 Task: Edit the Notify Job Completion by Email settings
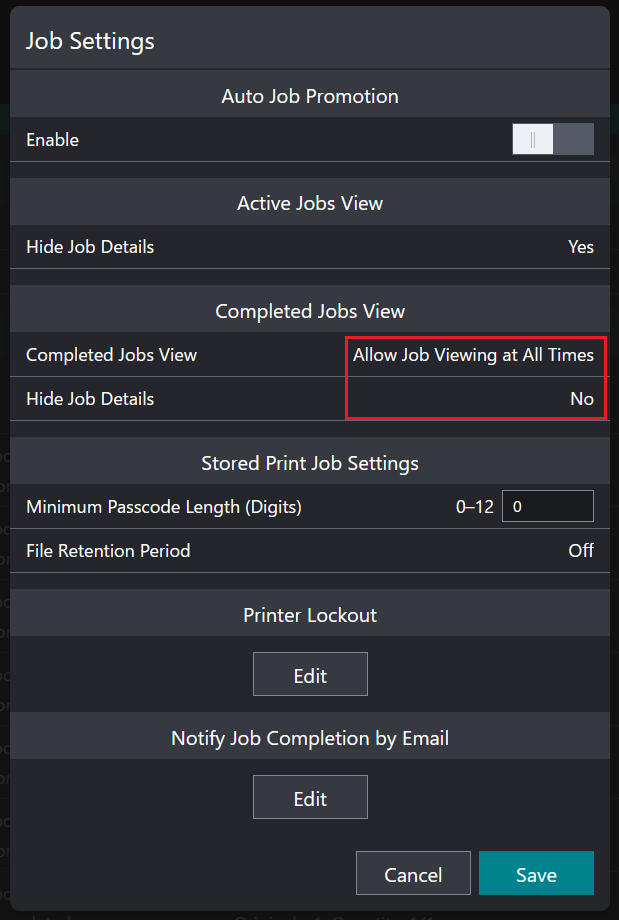pos(310,797)
